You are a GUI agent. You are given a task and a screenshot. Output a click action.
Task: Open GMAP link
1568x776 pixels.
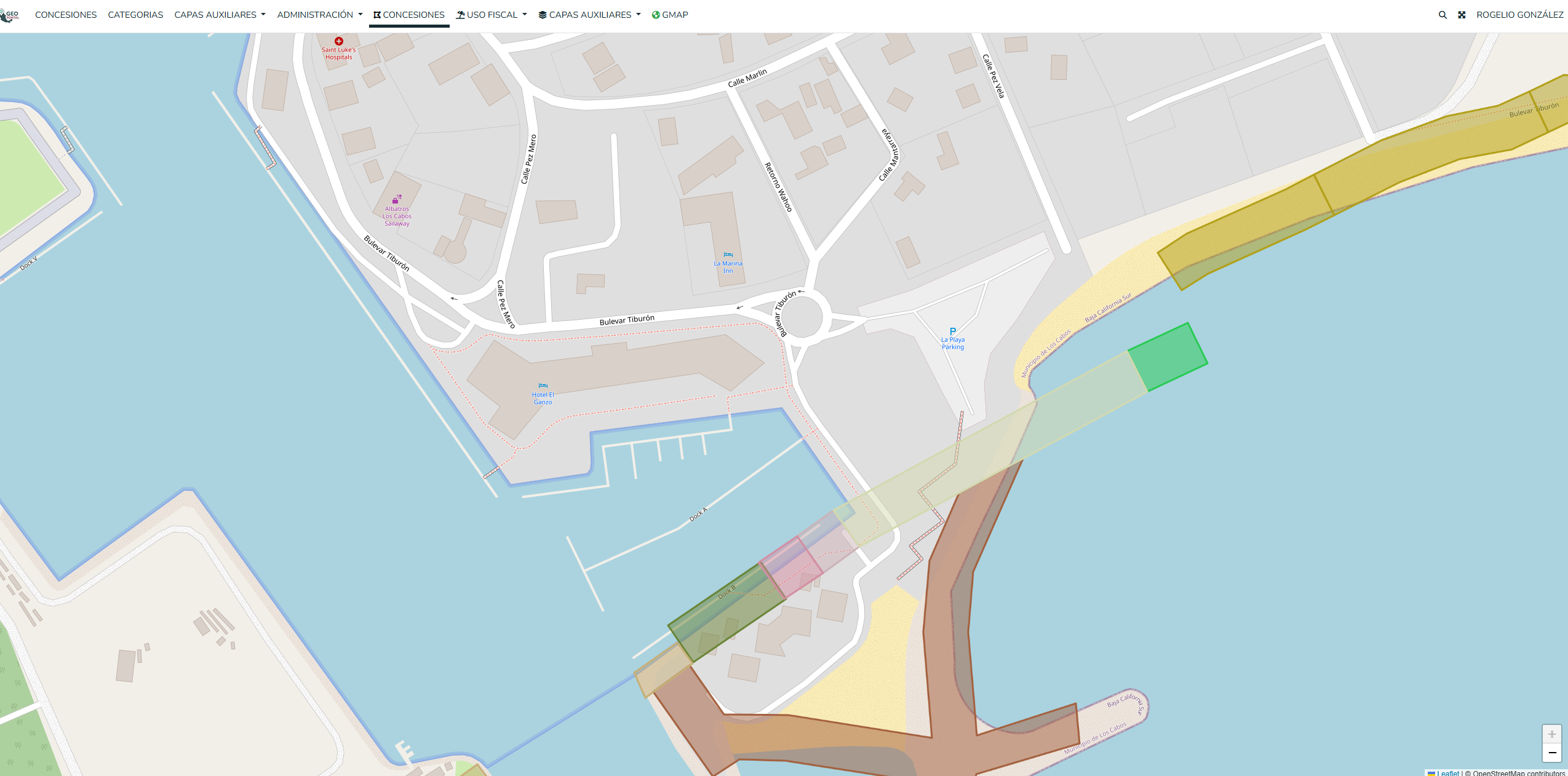click(x=670, y=15)
